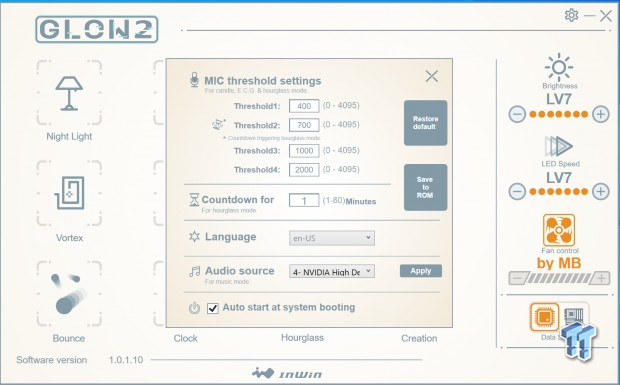Click the GLOW2 logo

click(97, 29)
